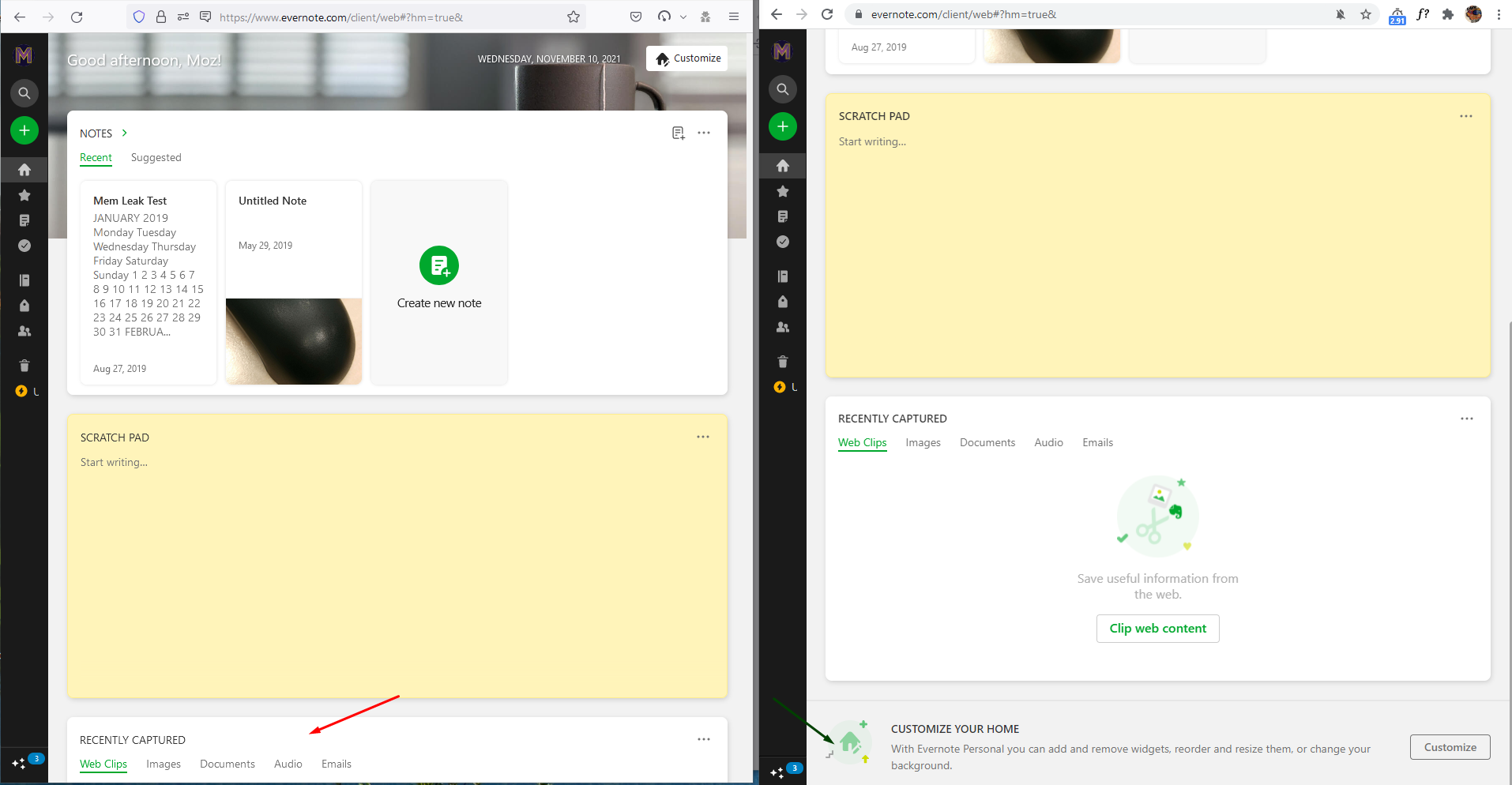Open Tags icon in the Chrome sidebar
The image size is (1512, 785).
783,302
